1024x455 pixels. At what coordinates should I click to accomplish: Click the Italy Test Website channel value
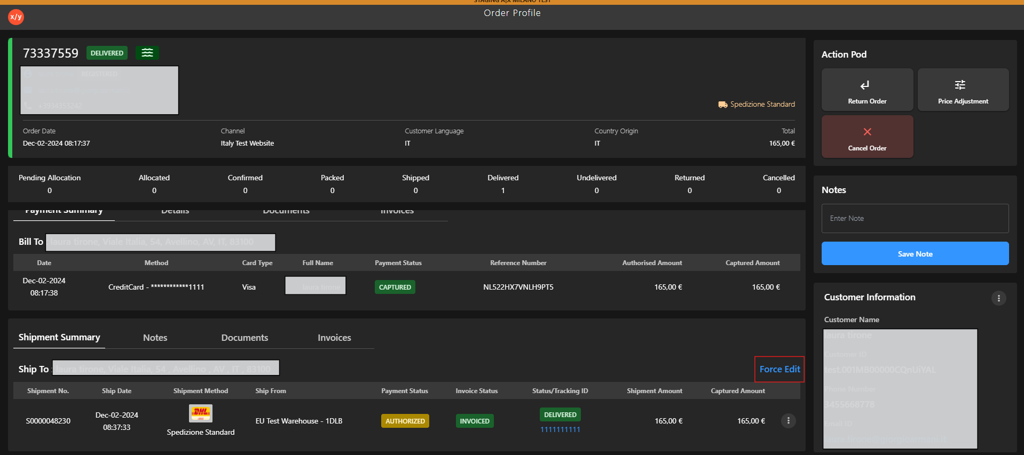[247, 143]
